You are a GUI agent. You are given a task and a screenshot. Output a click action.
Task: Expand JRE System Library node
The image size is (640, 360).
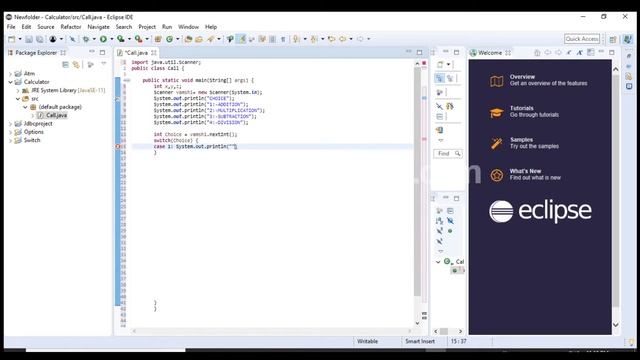[18, 90]
